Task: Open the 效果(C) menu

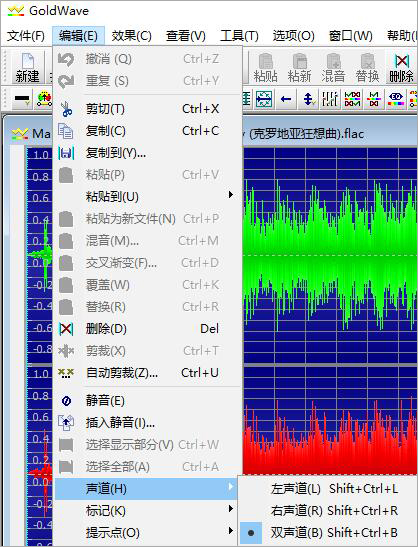Action: click(132, 36)
